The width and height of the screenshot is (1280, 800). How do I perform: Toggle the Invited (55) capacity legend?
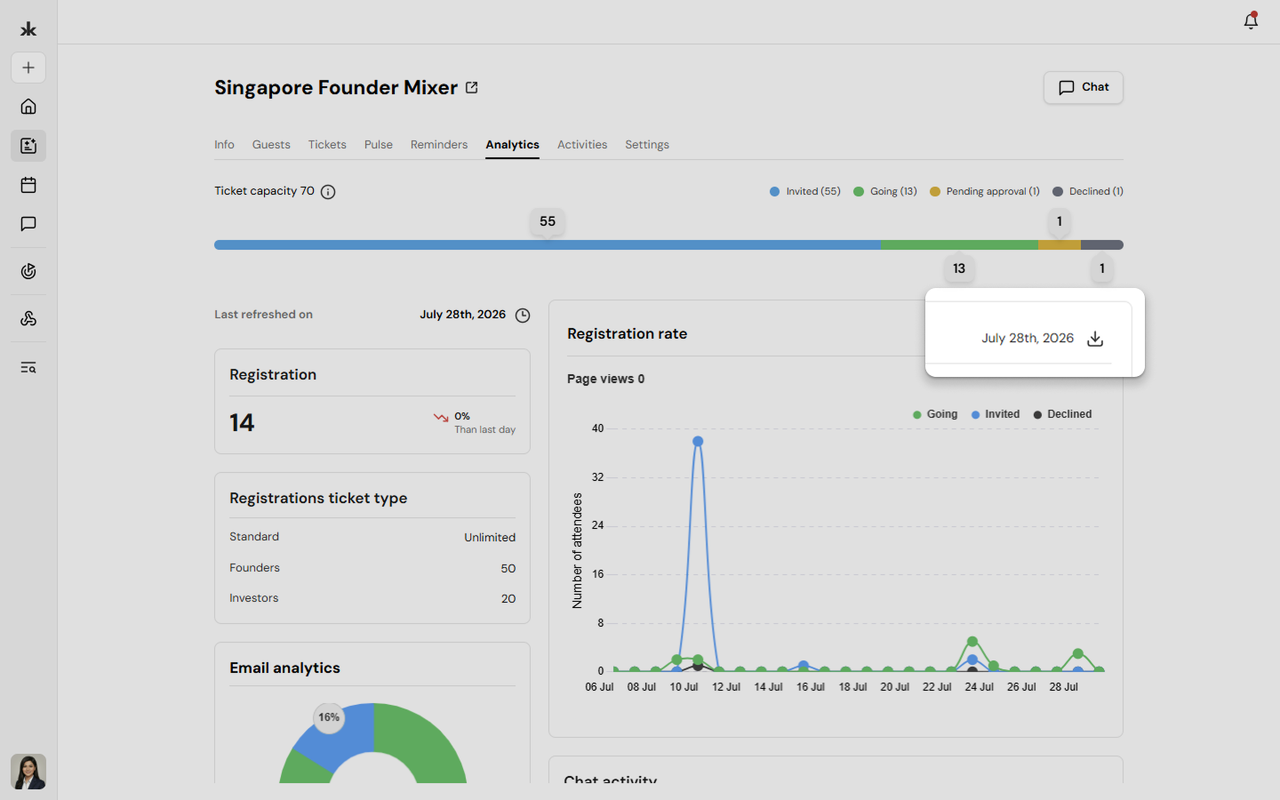click(805, 191)
